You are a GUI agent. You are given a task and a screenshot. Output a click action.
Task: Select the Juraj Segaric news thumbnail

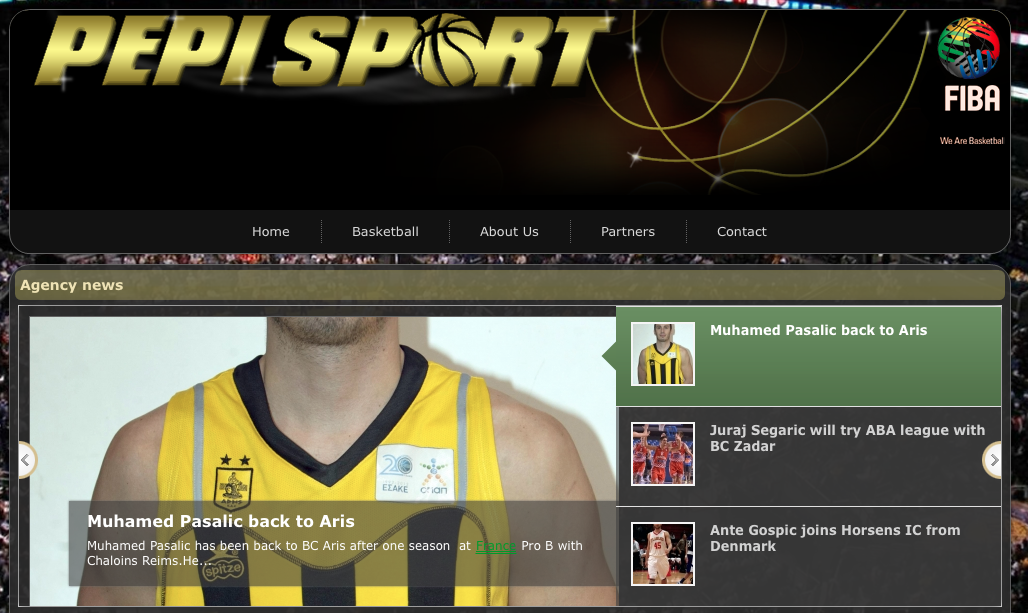click(x=663, y=454)
